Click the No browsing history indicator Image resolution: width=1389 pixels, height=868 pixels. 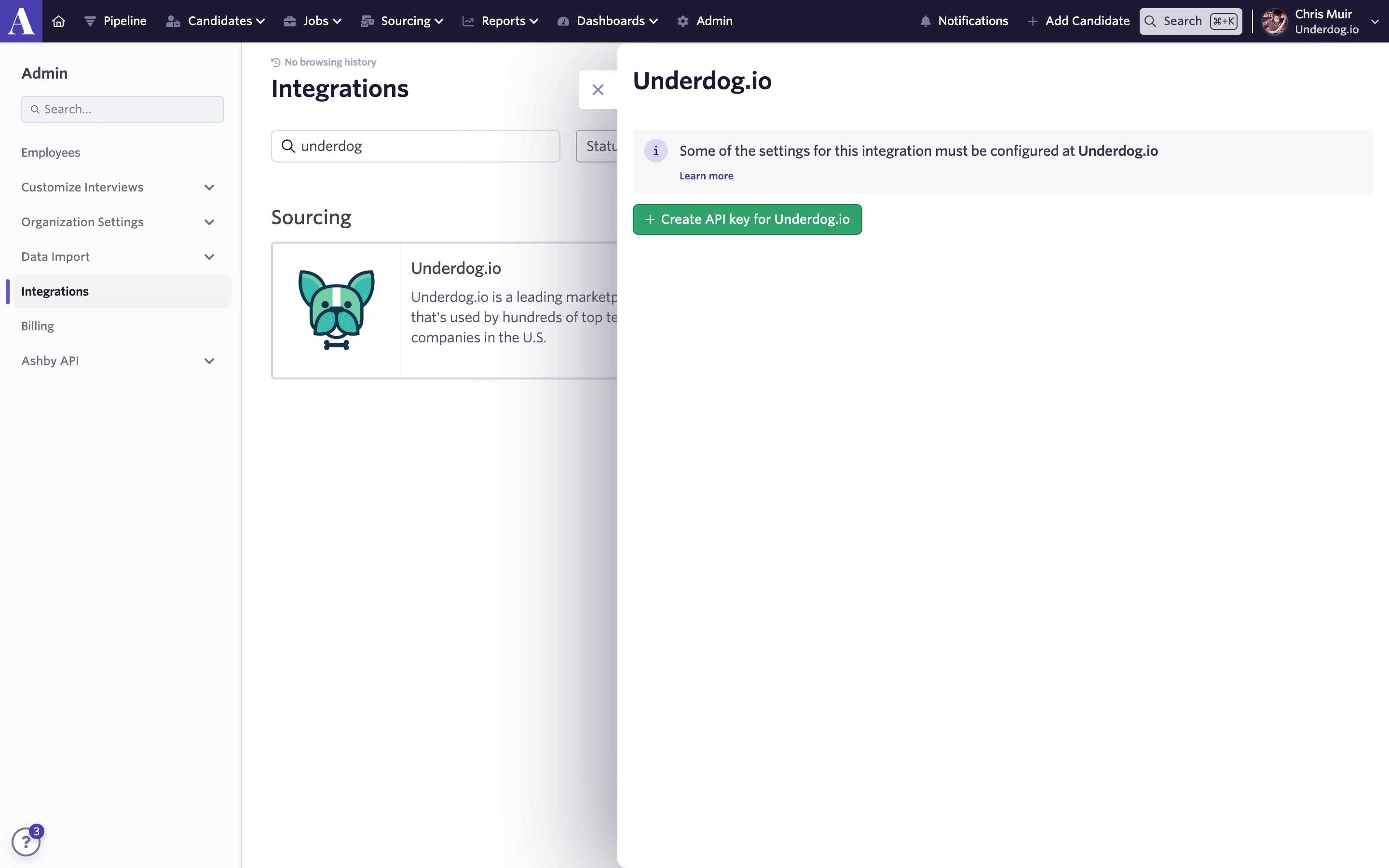[x=324, y=62]
